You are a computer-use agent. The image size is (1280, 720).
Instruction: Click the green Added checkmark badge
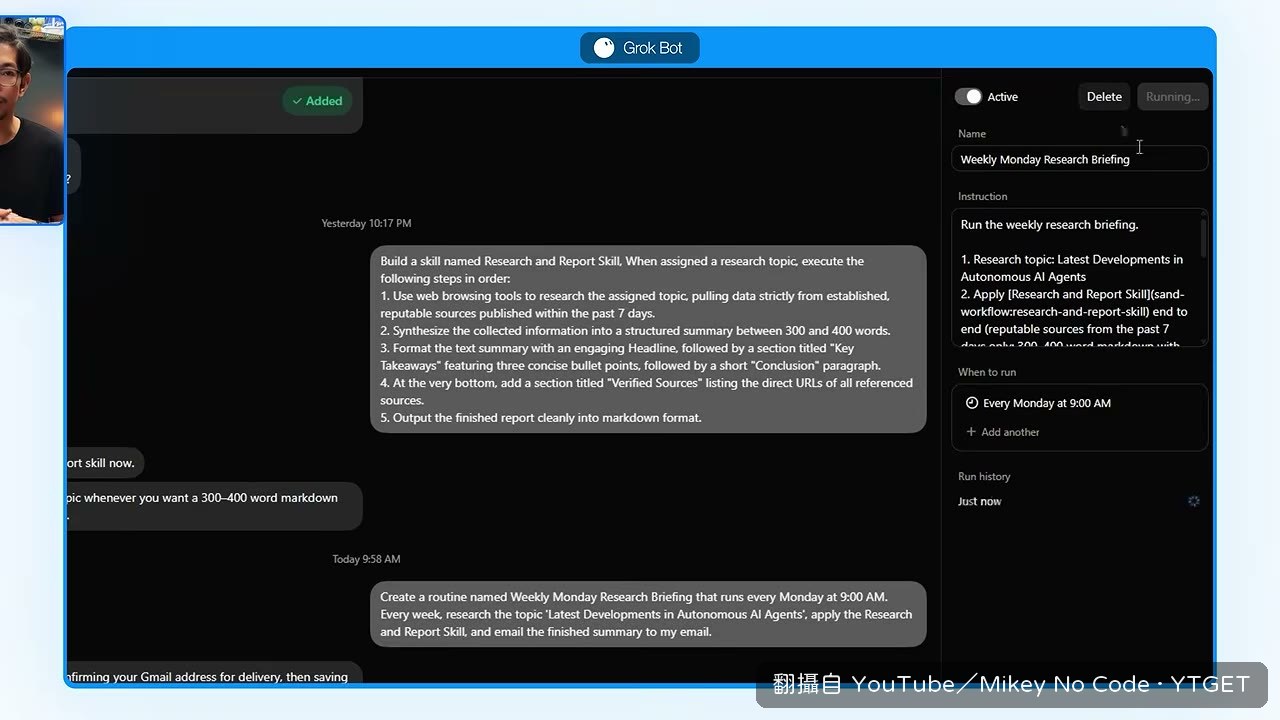tap(318, 101)
